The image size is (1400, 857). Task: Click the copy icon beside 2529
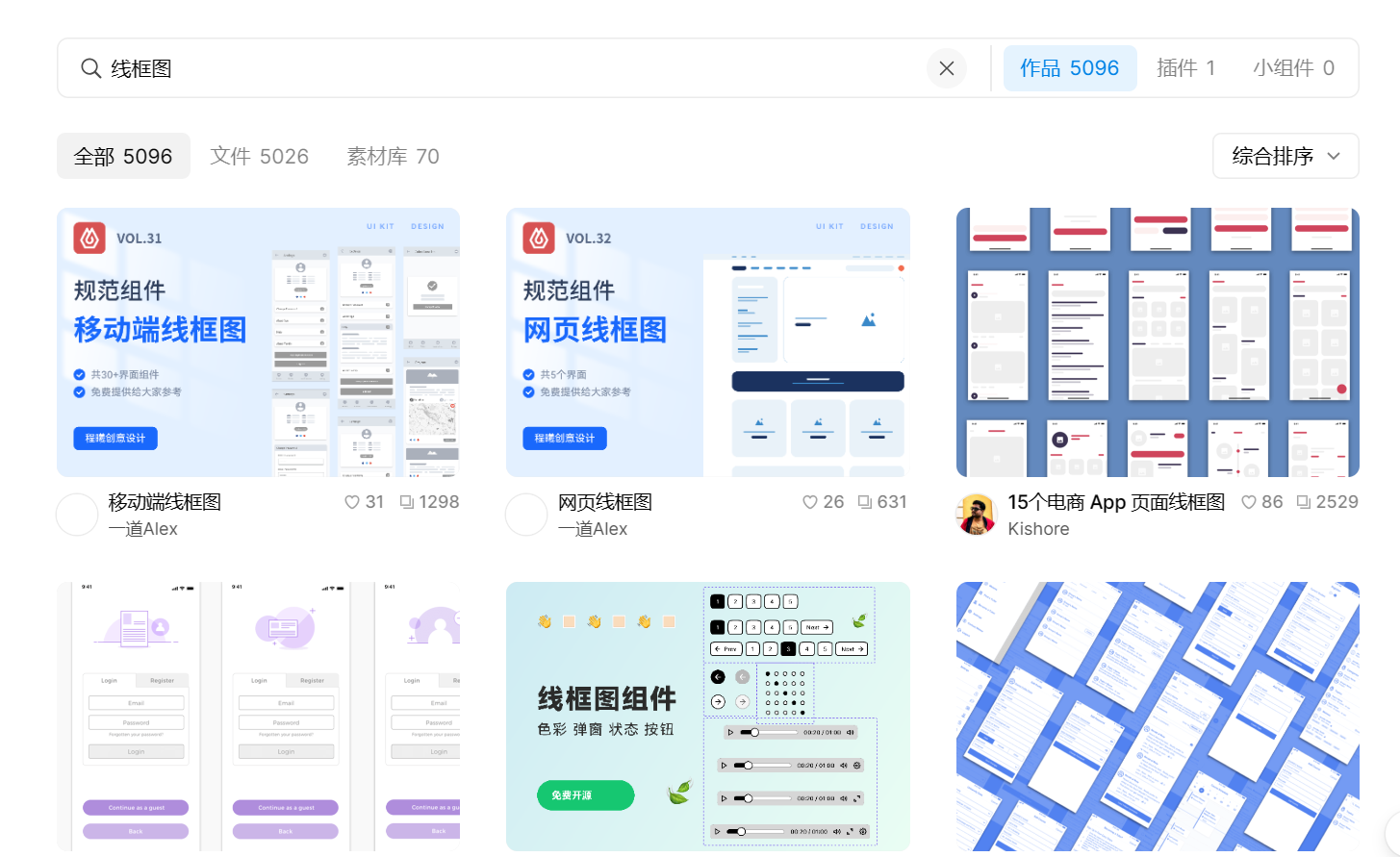1304,502
